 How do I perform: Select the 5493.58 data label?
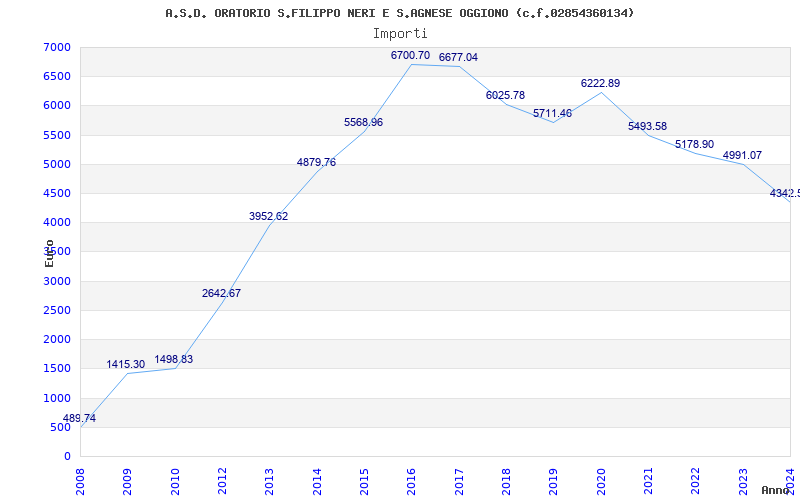647,126
